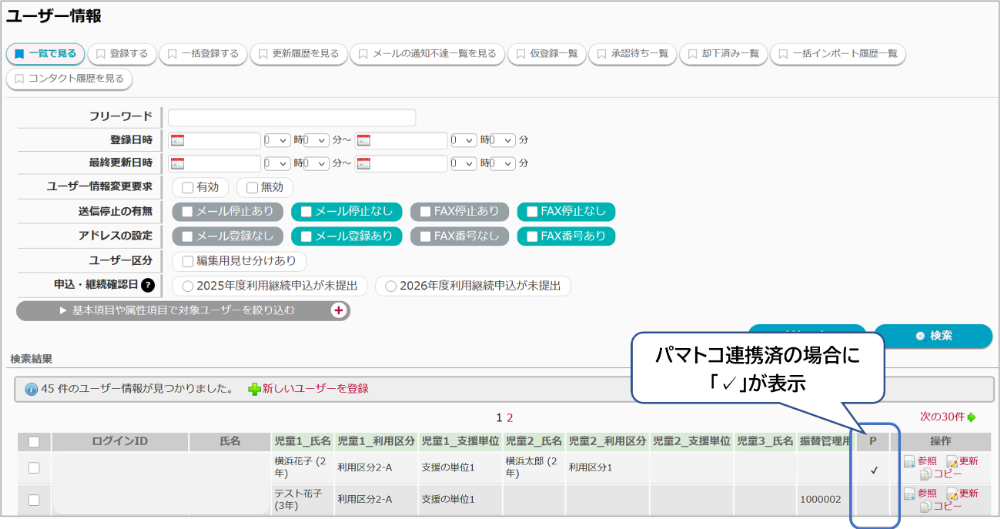
Task: Open 登録日時 start hour dropdown
Action: [276, 141]
